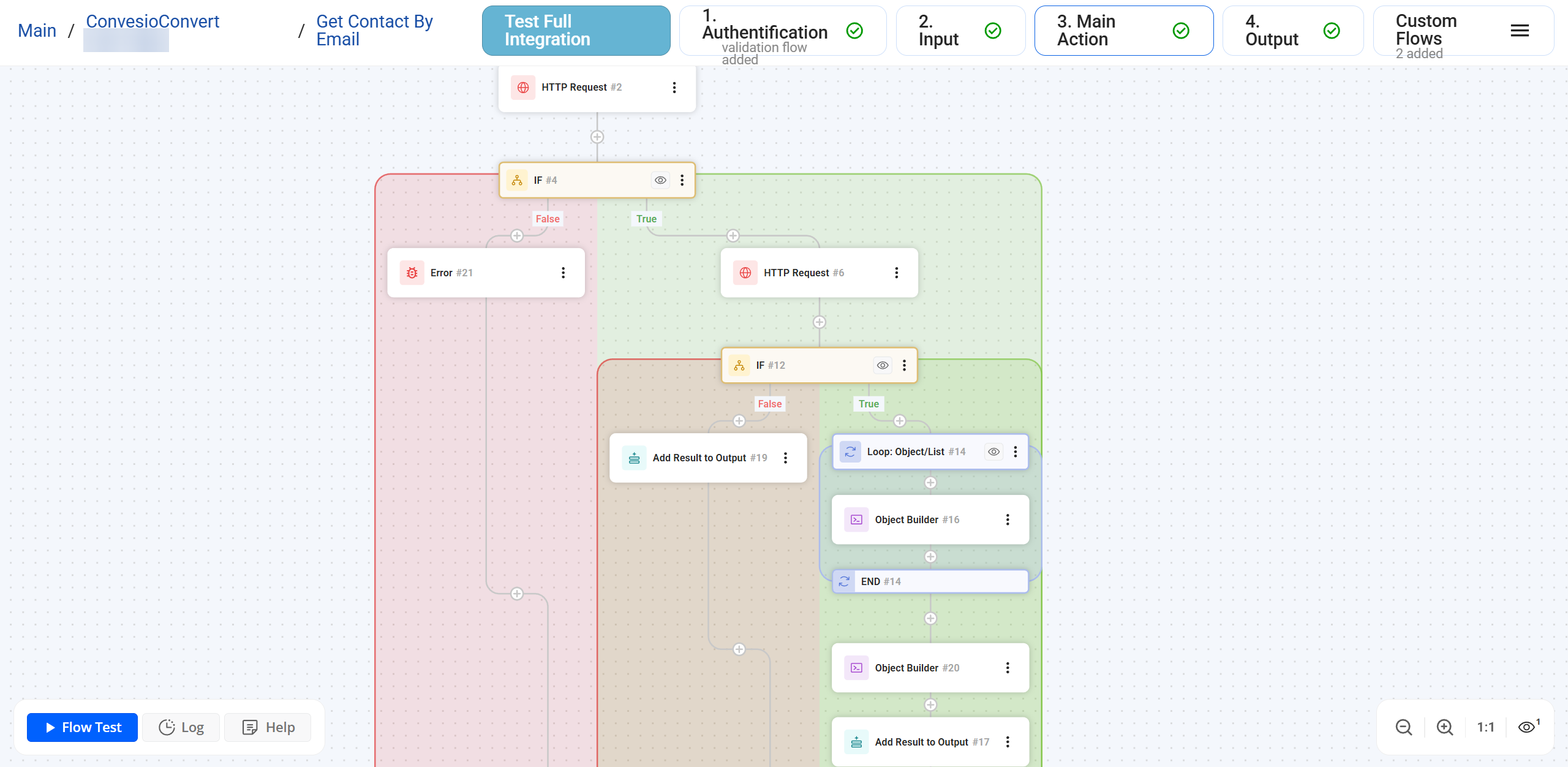Toggle the eye icon on Loop #14
1568x767 pixels.
click(994, 452)
